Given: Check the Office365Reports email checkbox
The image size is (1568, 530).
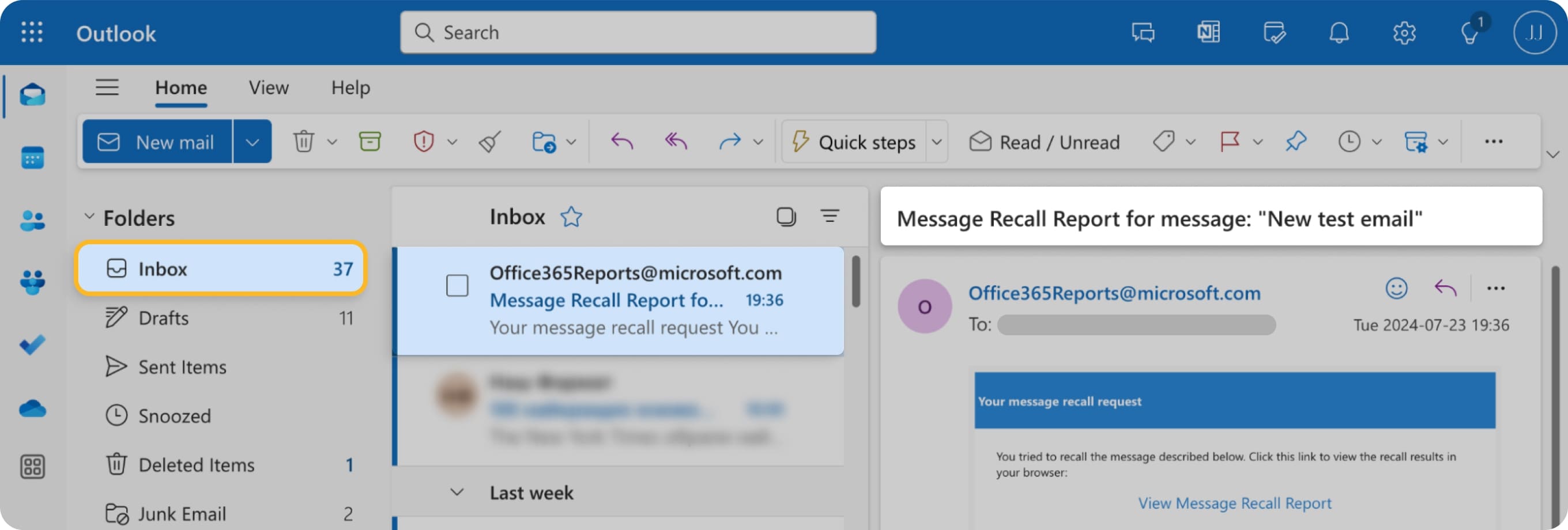Looking at the screenshot, I should 457,285.
